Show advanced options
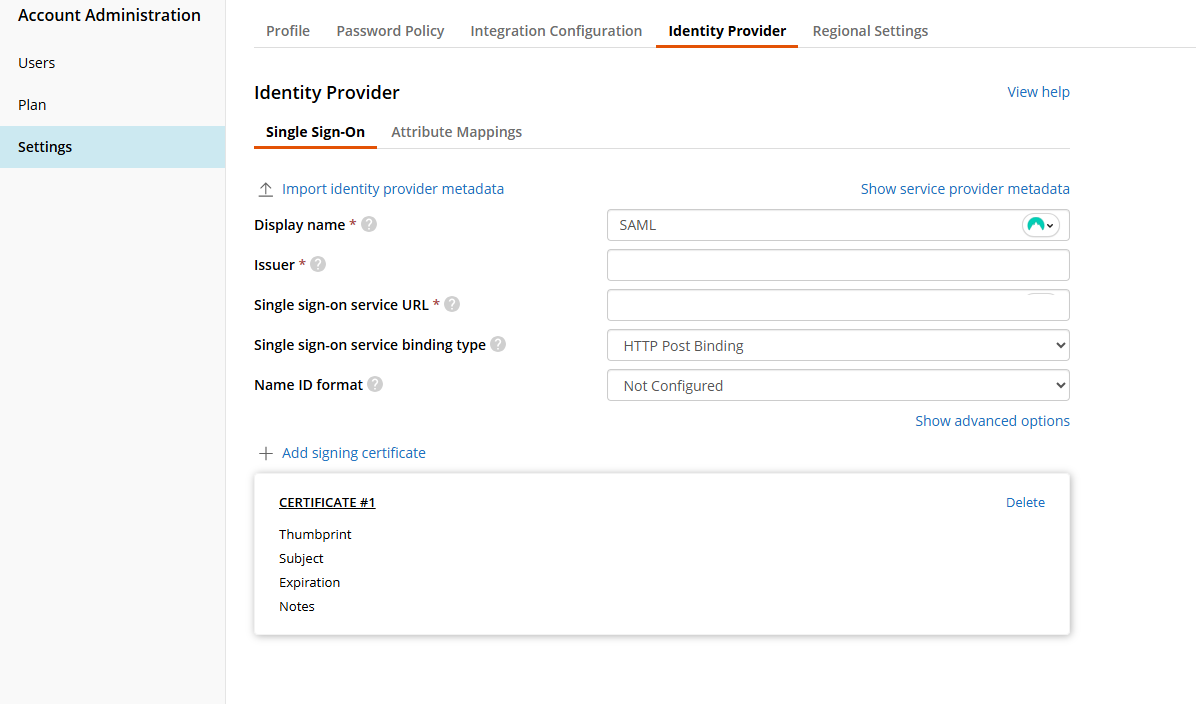The width and height of the screenshot is (1196, 704). pos(992,421)
